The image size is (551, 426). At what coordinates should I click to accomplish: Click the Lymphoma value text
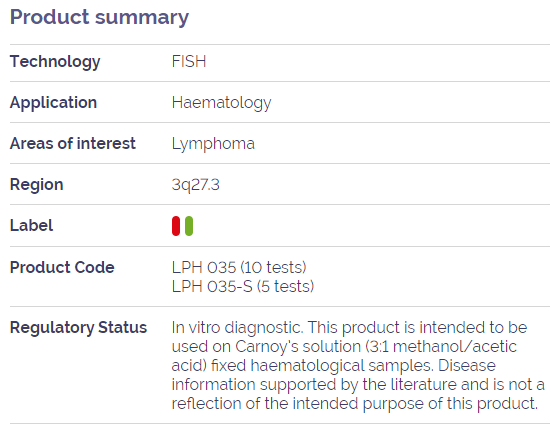tap(213, 144)
